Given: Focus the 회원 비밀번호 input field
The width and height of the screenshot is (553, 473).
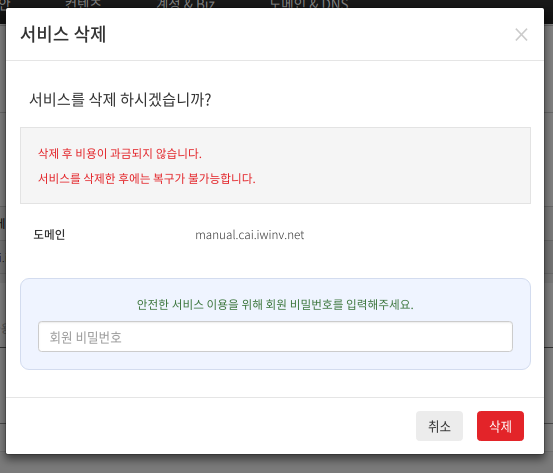Looking at the screenshot, I should 275,336.
